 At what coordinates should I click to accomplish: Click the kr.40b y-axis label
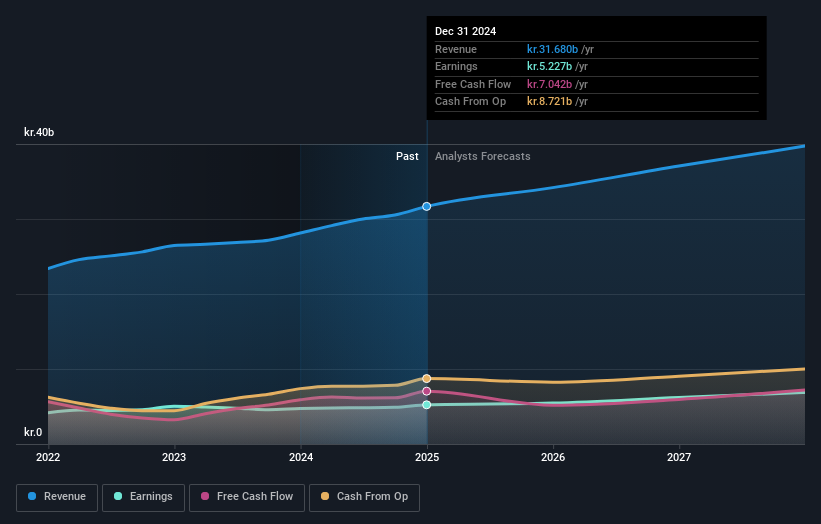pyautogui.click(x=39, y=132)
